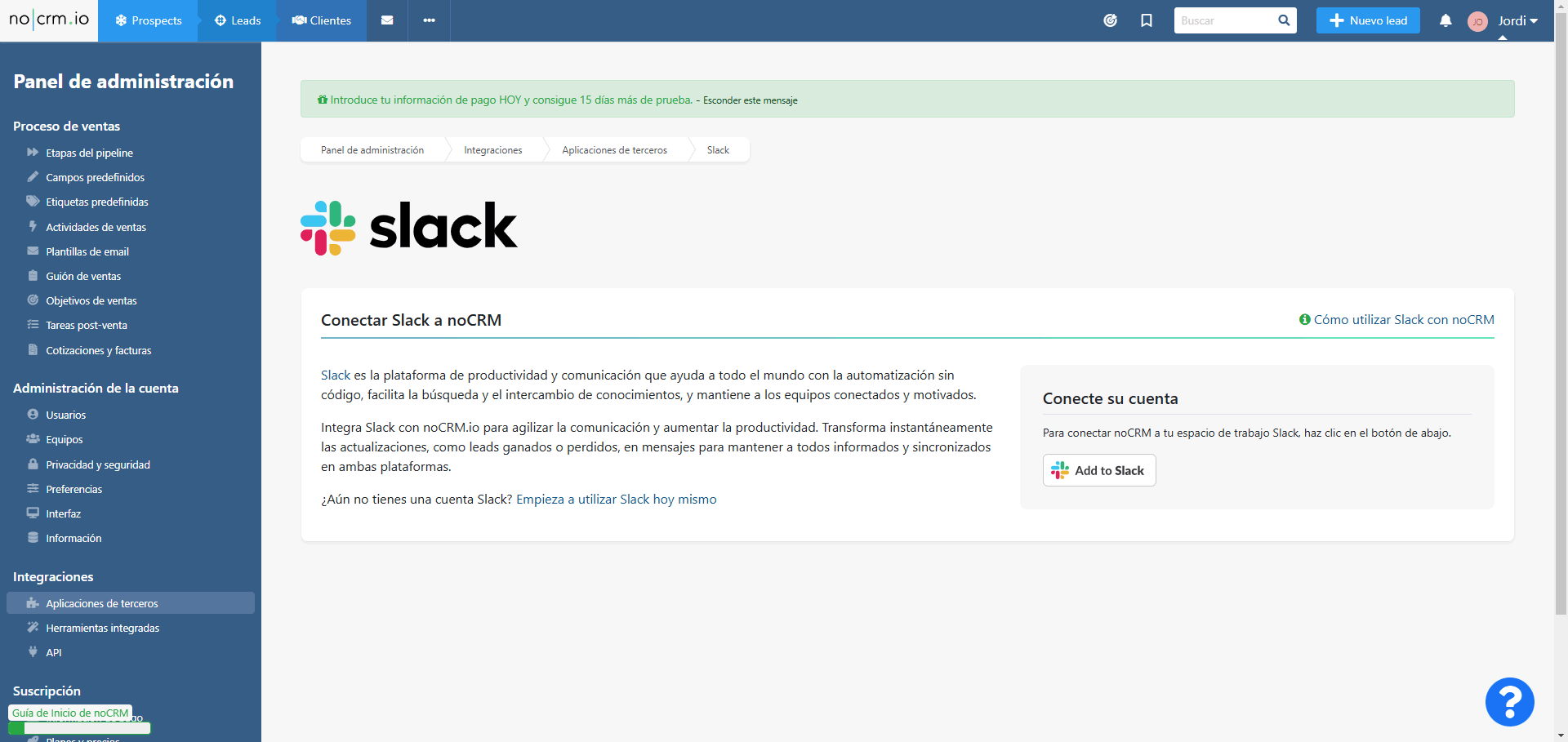
Task: Open the noCRM.io logo home
Action: [49, 20]
